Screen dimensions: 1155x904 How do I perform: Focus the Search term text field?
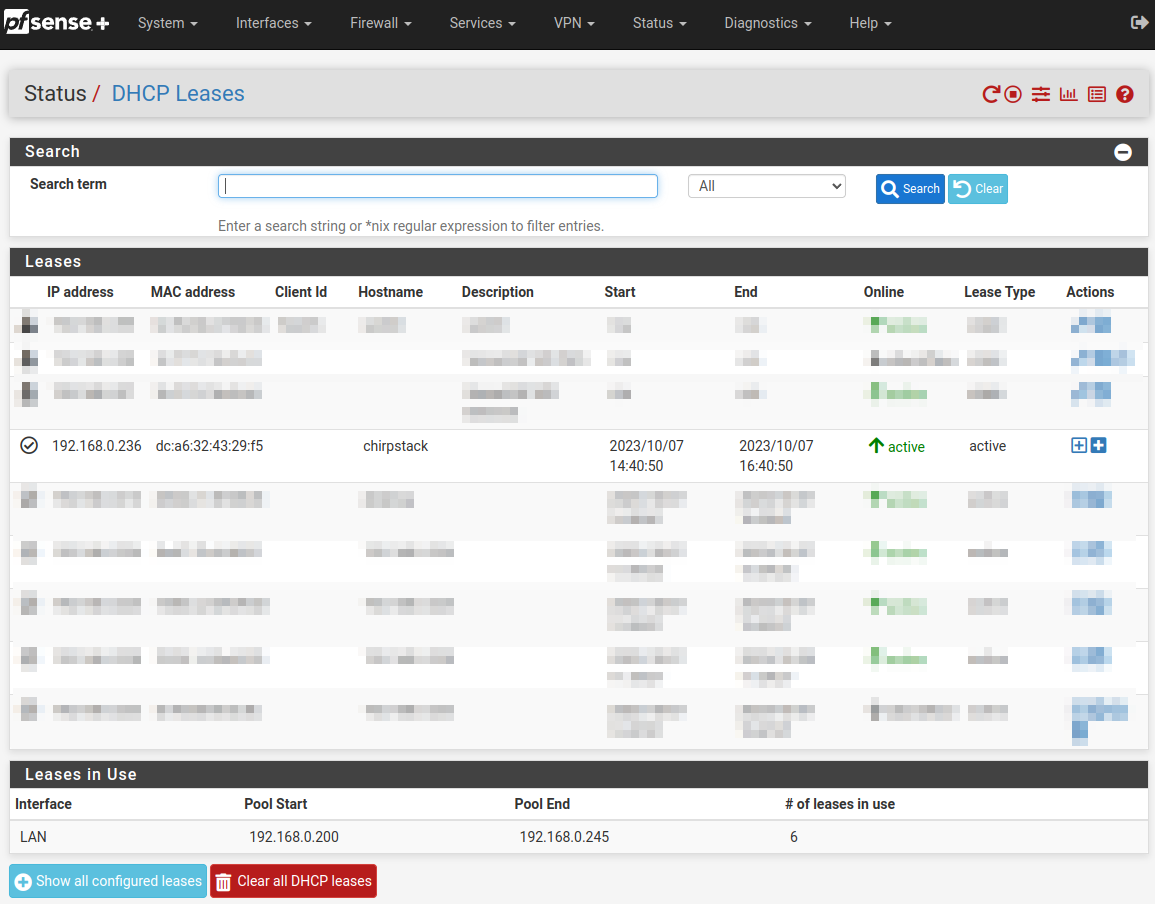tap(438, 186)
